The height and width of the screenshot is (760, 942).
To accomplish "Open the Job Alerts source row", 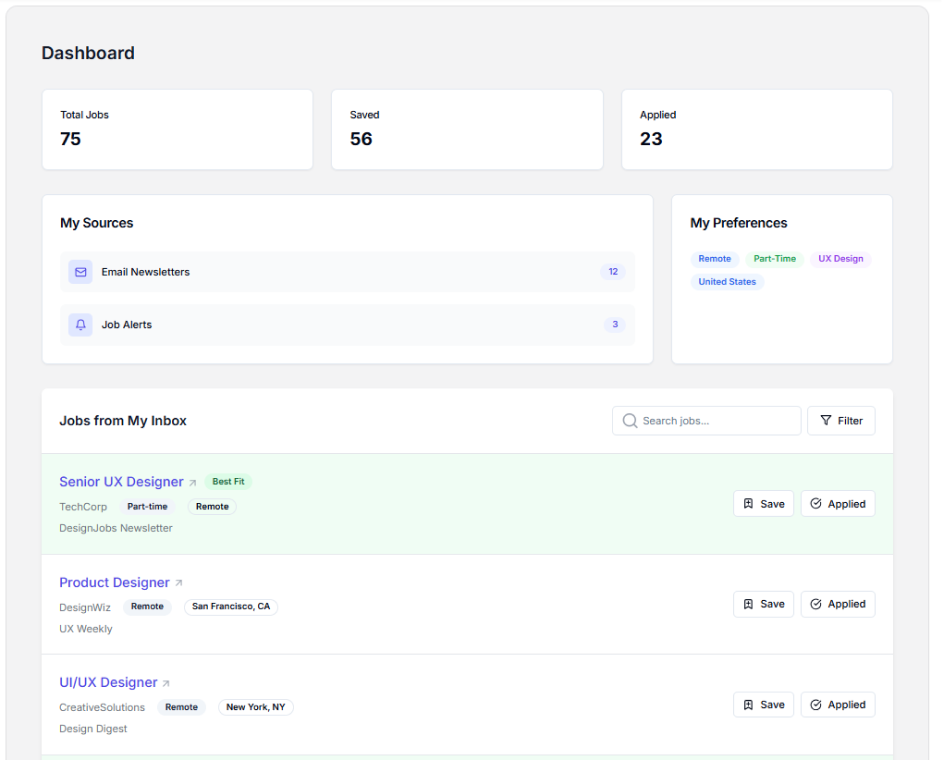I will (x=347, y=325).
